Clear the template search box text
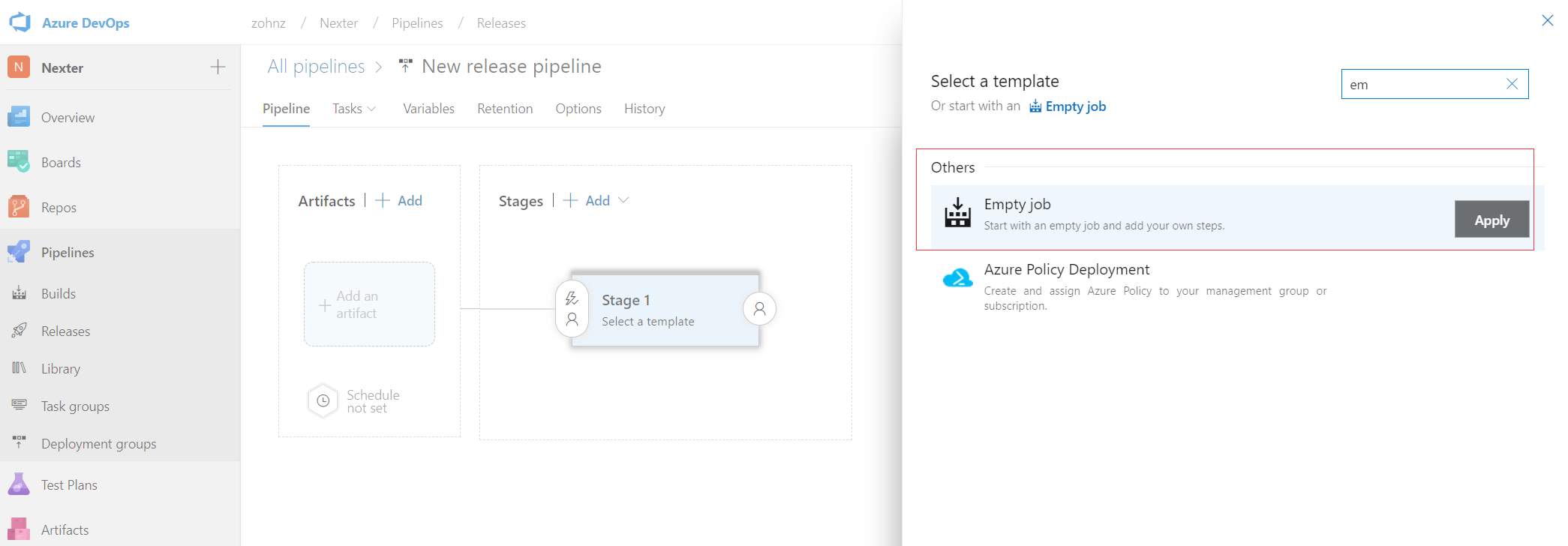This screenshot has width=1568, height=546. point(1512,84)
